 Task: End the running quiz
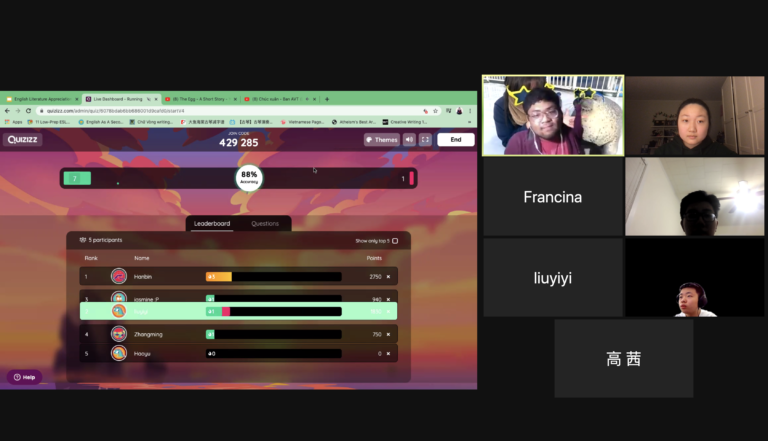(456, 140)
